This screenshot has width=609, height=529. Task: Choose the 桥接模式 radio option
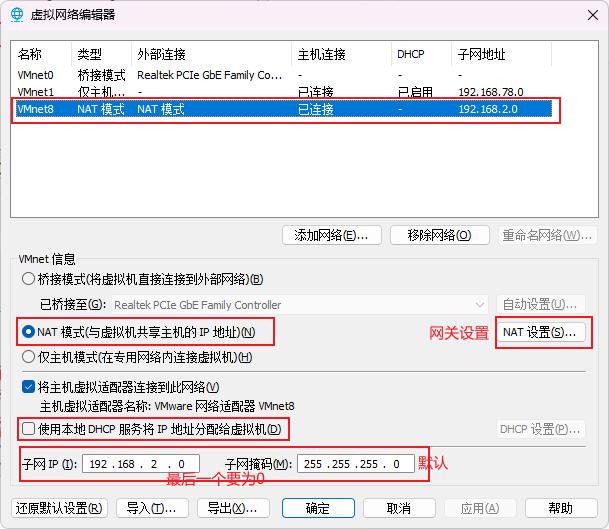pyautogui.click(x=28, y=279)
